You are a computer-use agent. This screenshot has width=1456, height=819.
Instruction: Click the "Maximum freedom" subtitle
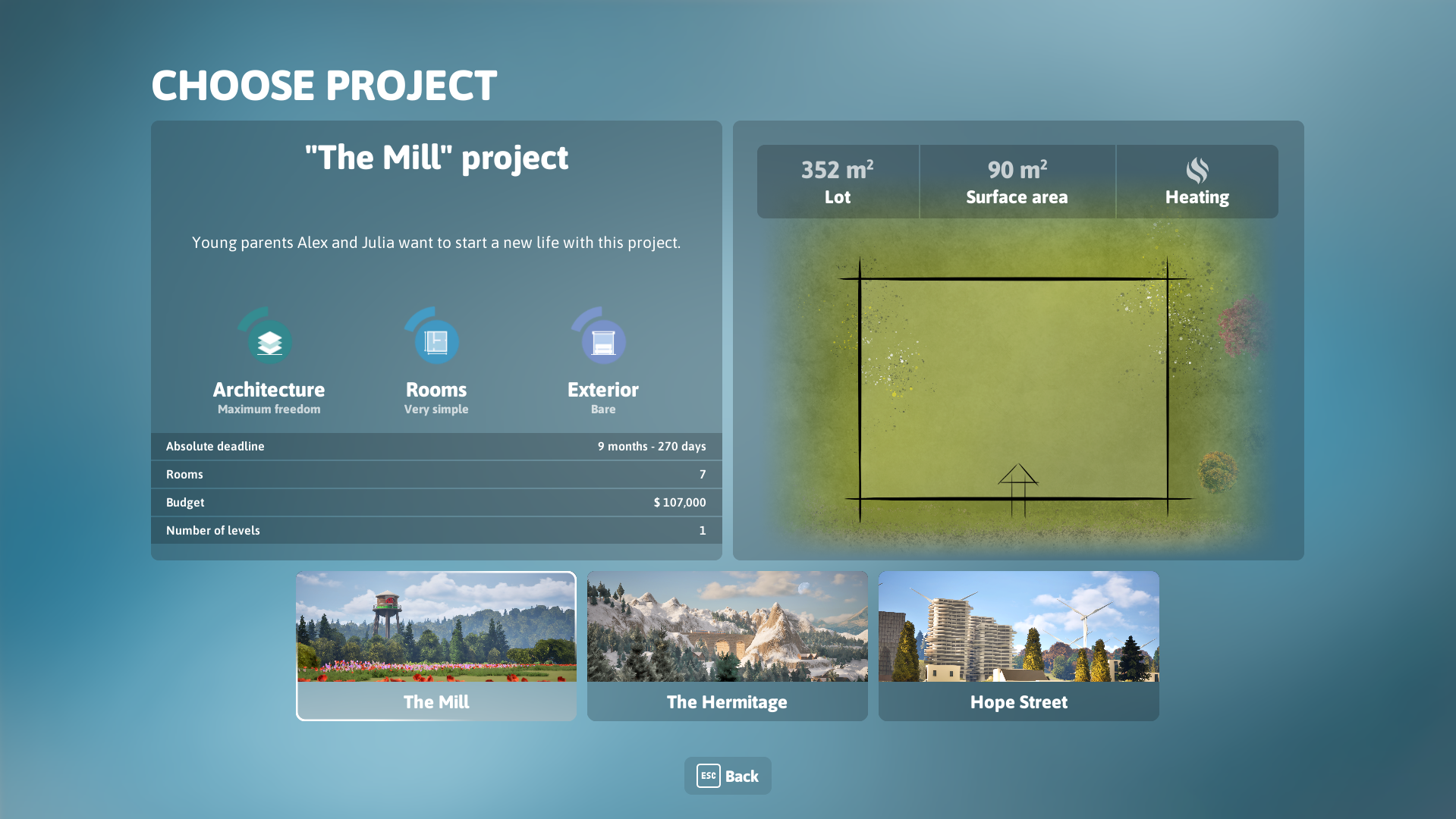point(269,409)
